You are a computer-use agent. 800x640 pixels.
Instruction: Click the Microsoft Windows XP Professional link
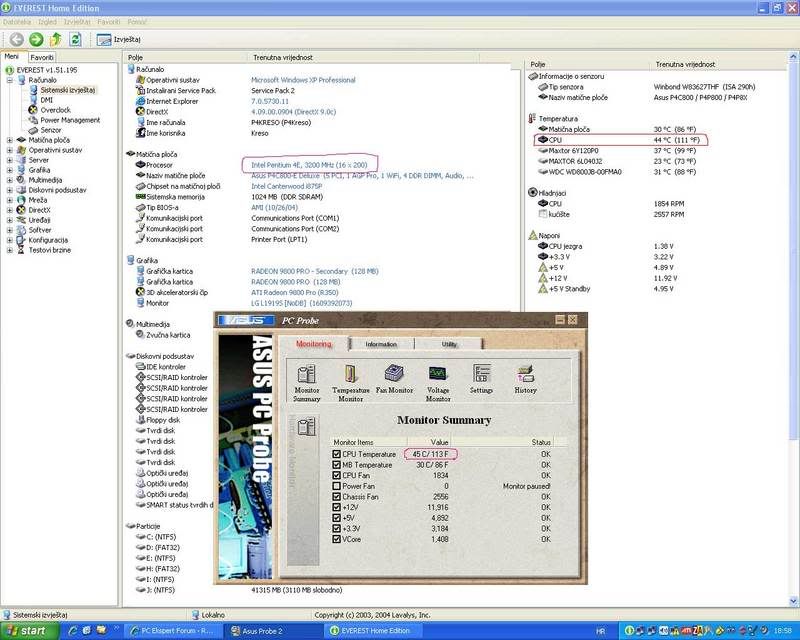coord(303,80)
